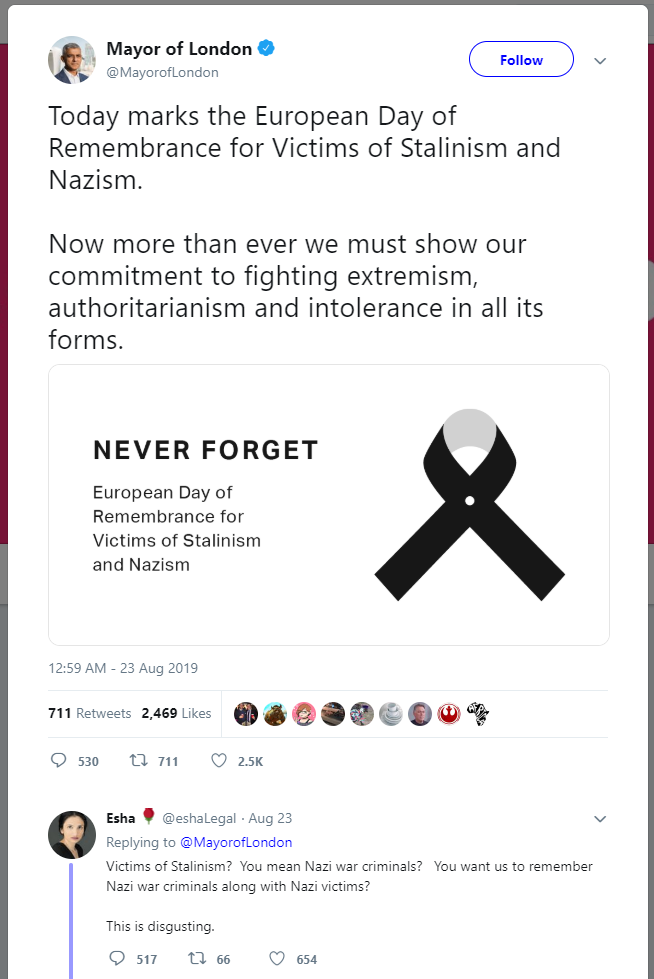View the 711 Retweets list
654x979 pixels.
point(89,713)
